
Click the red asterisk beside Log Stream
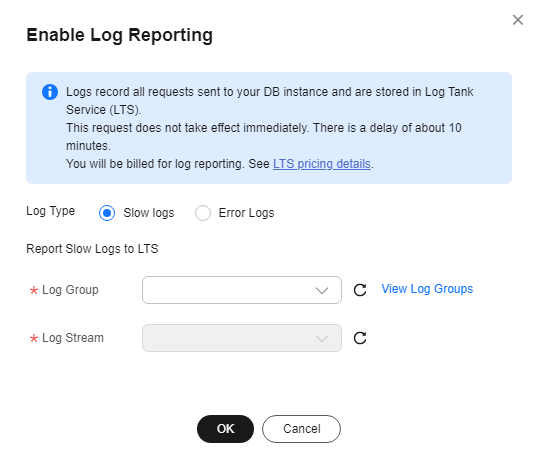[x=34, y=338]
